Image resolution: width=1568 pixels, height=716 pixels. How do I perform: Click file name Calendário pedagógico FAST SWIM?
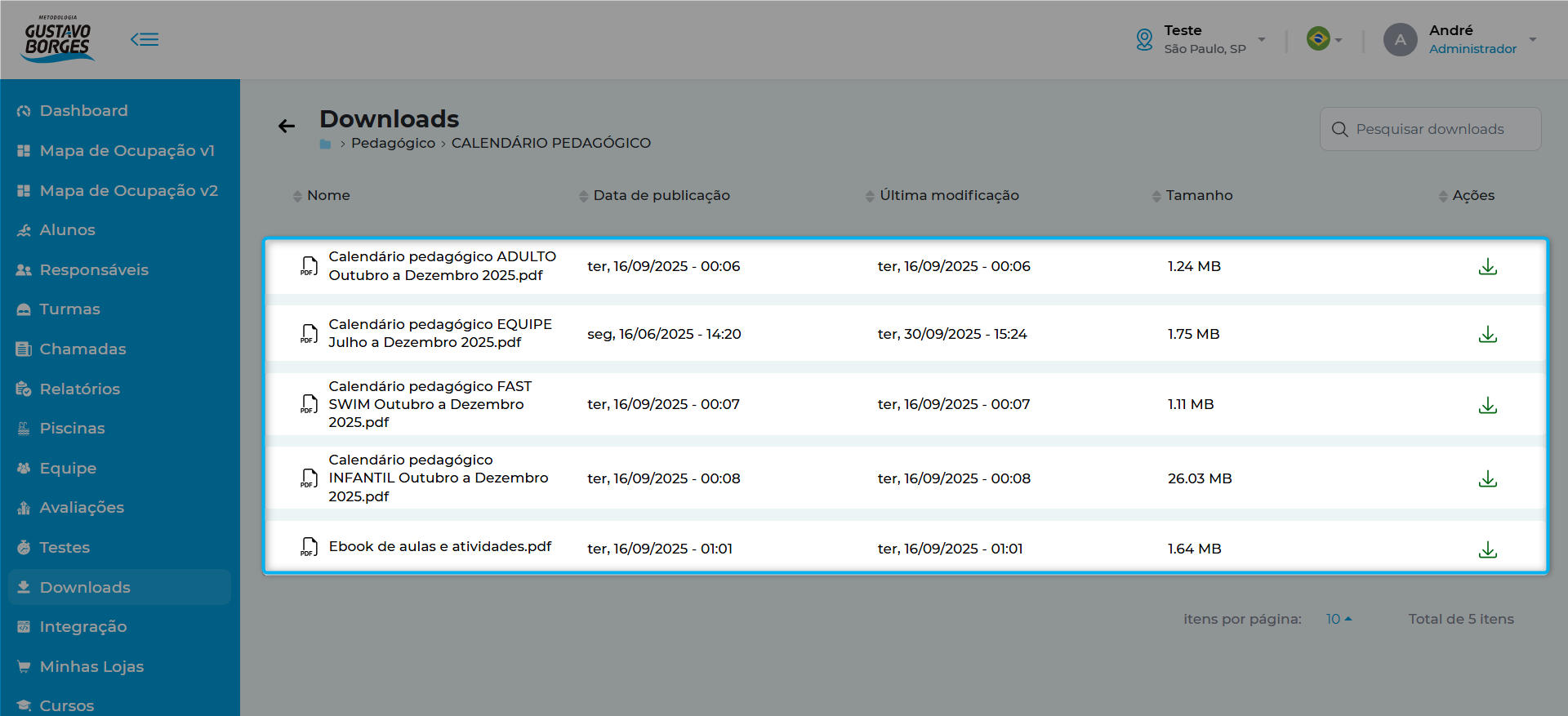[430, 404]
